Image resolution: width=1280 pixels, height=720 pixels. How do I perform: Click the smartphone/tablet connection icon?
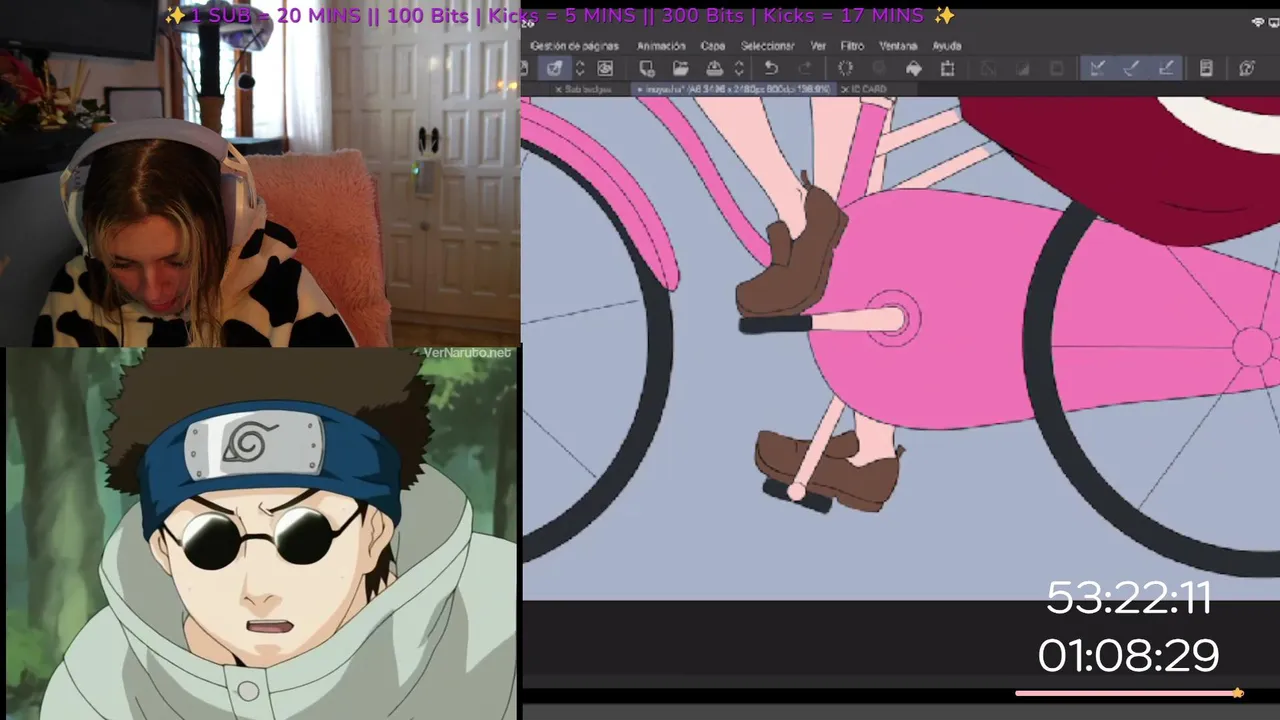click(1206, 68)
